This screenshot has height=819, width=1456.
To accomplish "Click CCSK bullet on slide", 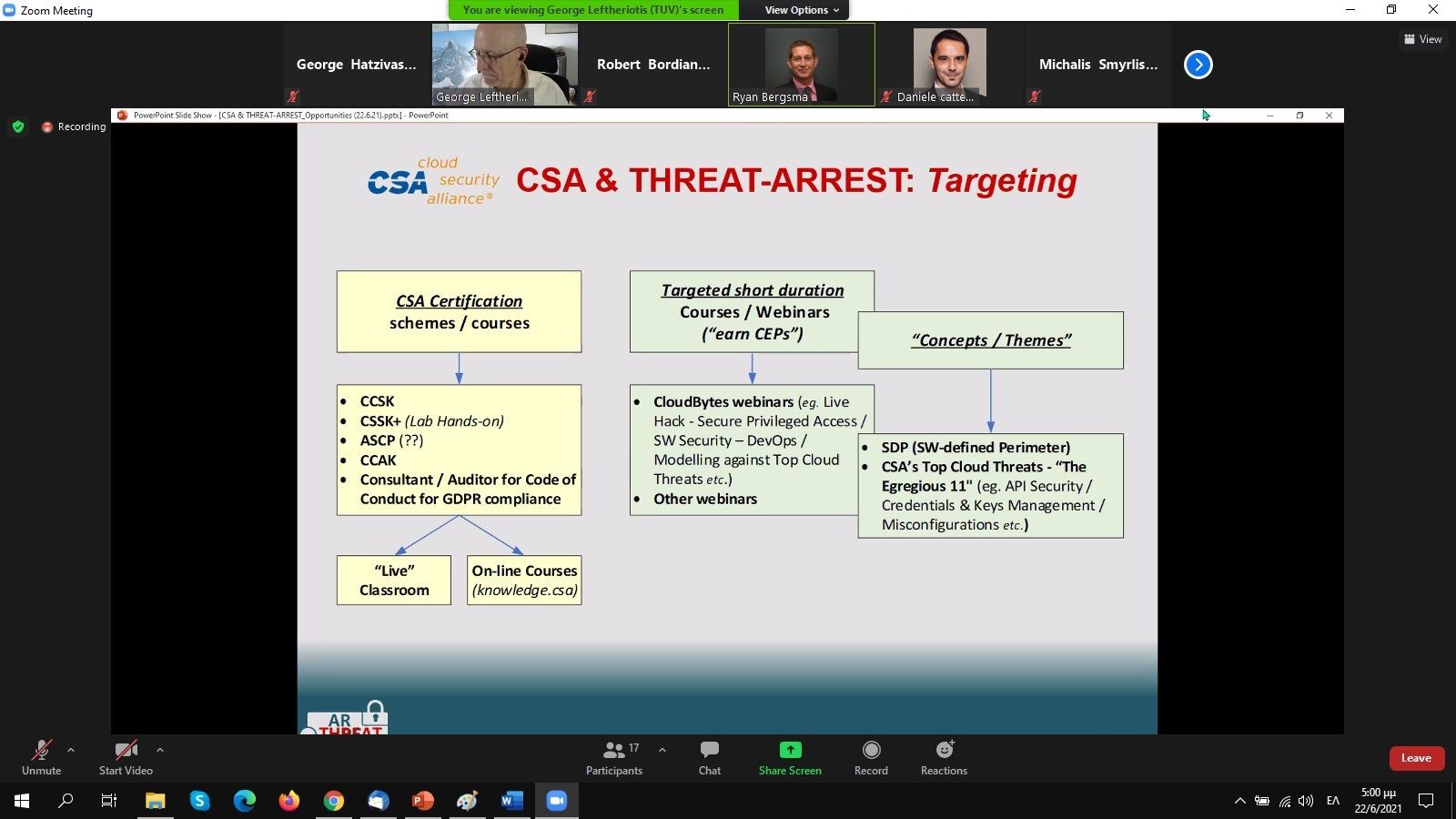I will click(377, 401).
